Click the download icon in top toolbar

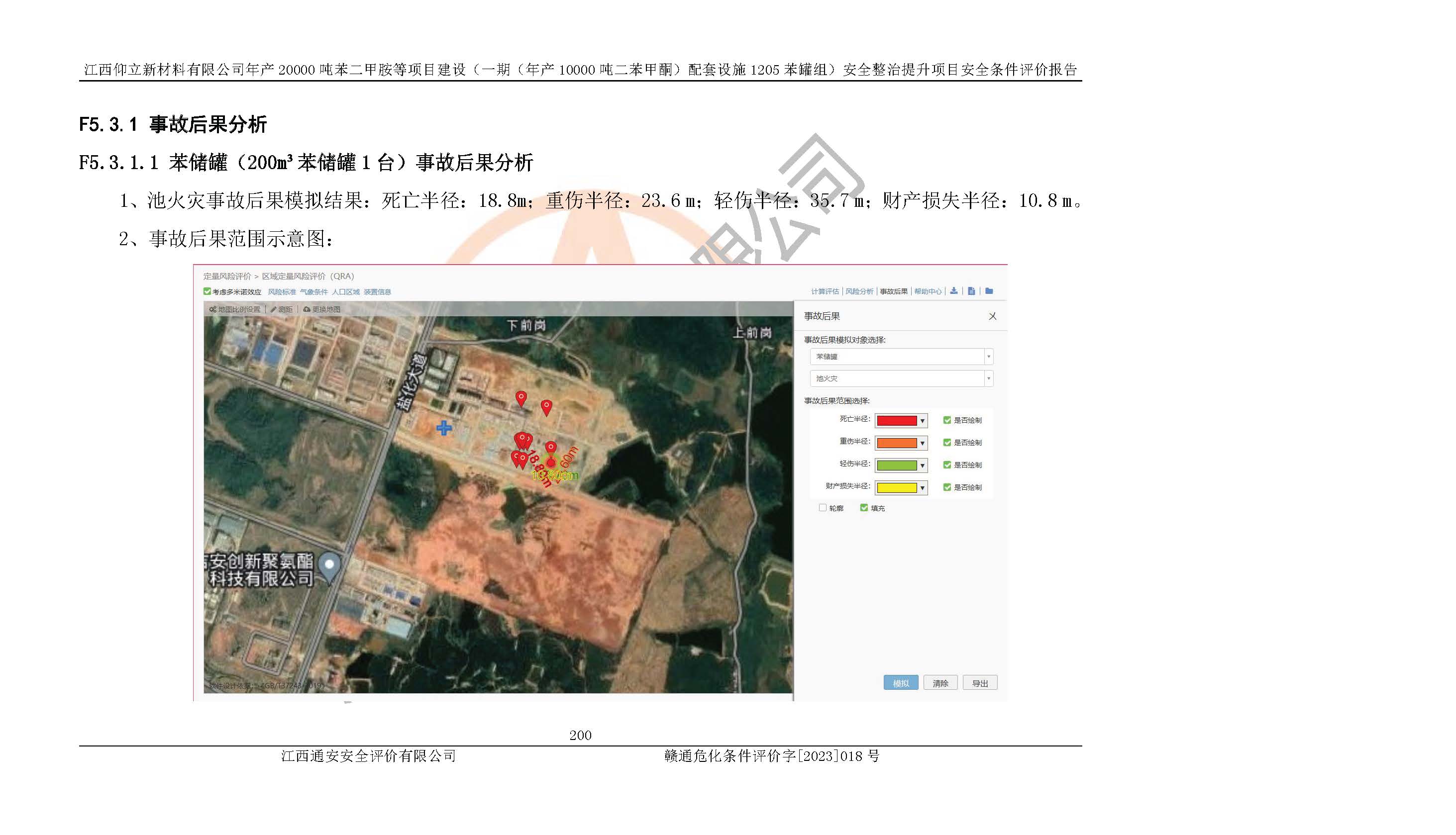pyautogui.click(x=953, y=291)
